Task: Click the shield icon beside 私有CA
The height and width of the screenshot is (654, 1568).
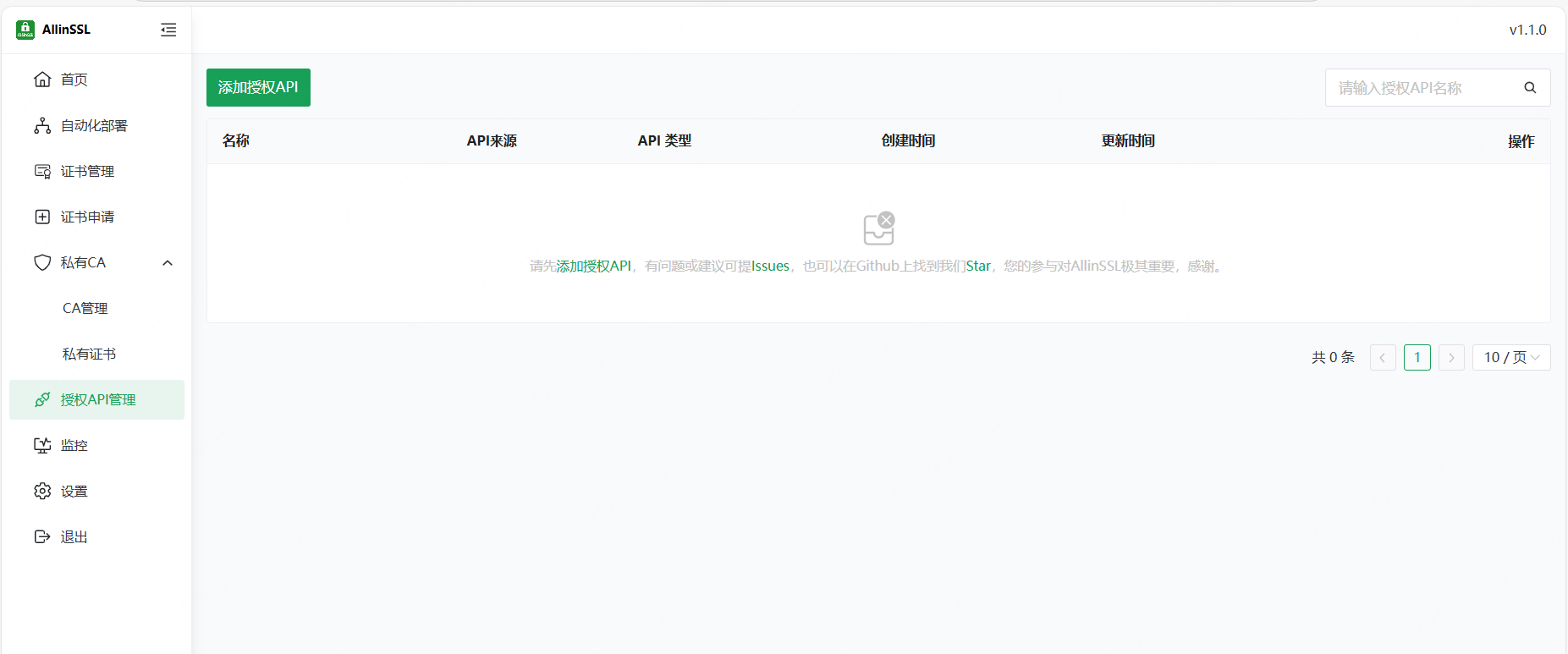Action: point(42,262)
